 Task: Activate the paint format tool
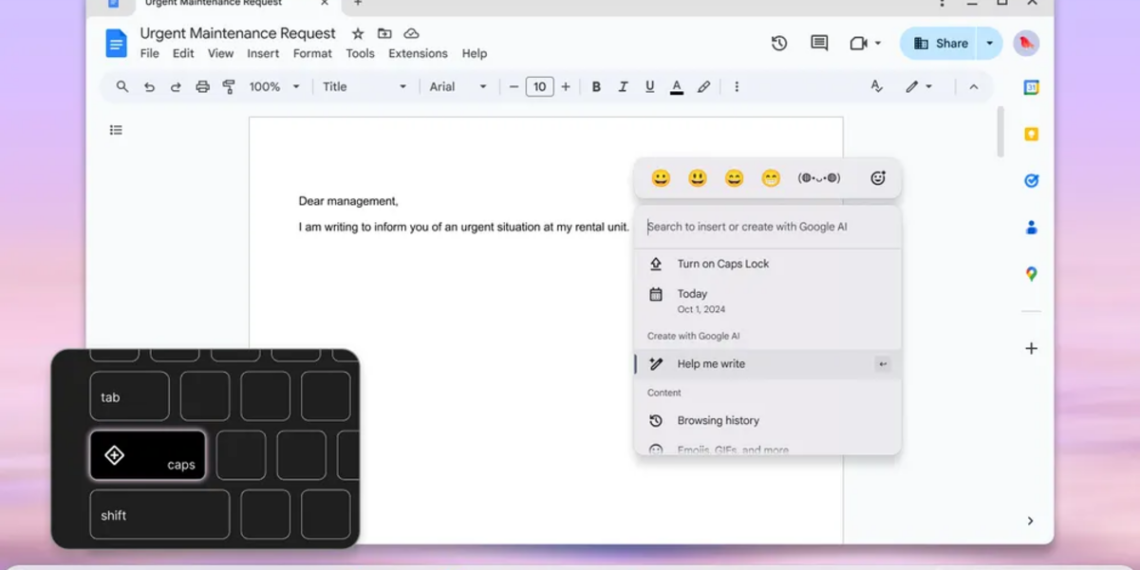pos(228,87)
